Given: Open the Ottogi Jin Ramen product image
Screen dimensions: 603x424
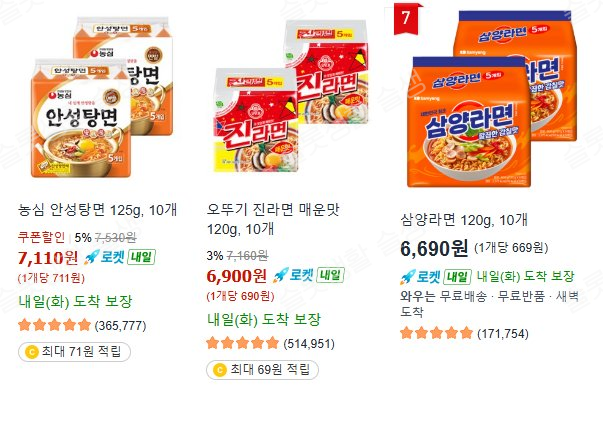Looking at the screenshot, I should (x=291, y=96).
